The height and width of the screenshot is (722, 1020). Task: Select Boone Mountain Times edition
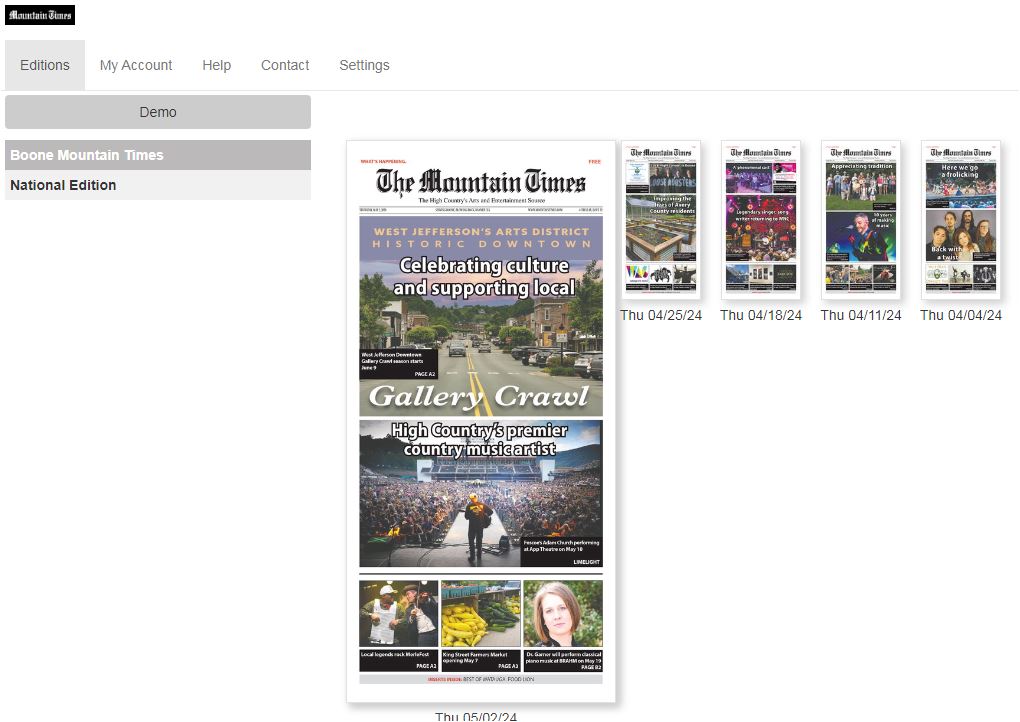click(158, 155)
